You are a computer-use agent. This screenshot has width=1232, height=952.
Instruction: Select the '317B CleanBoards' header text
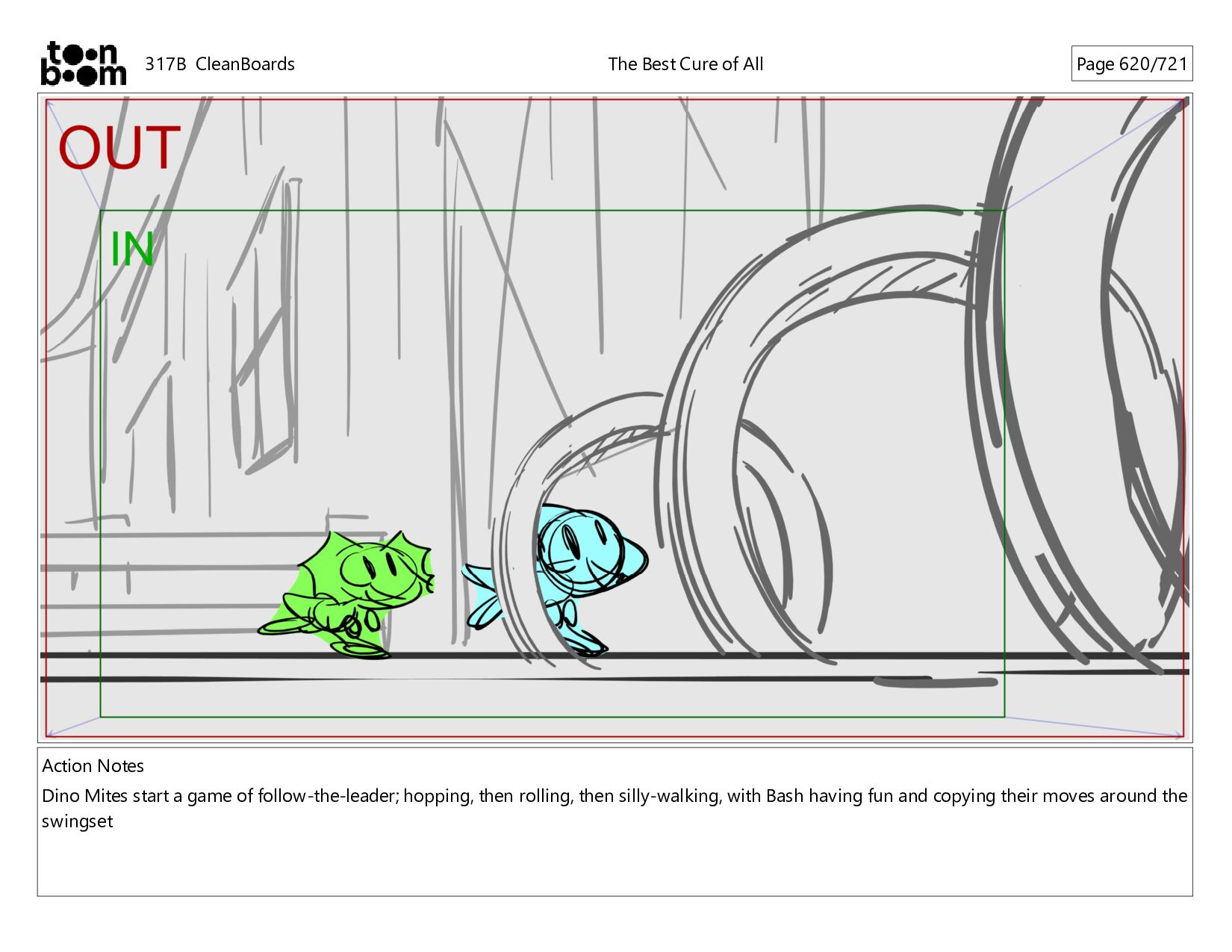tap(220, 64)
